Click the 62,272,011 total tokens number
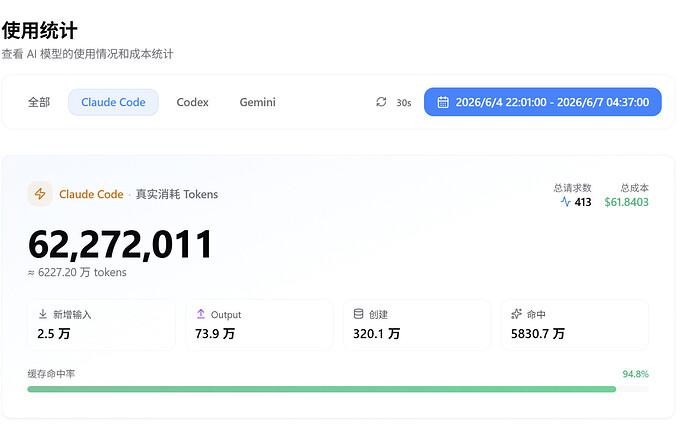 pyautogui.click(x=121, y=244)
